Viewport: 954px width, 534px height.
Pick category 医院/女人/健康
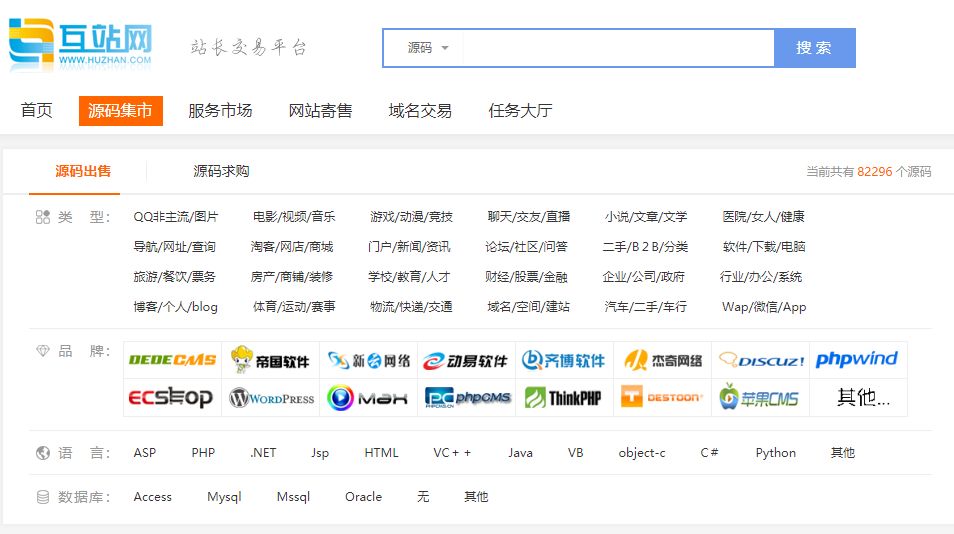click(x=764, y=217)
